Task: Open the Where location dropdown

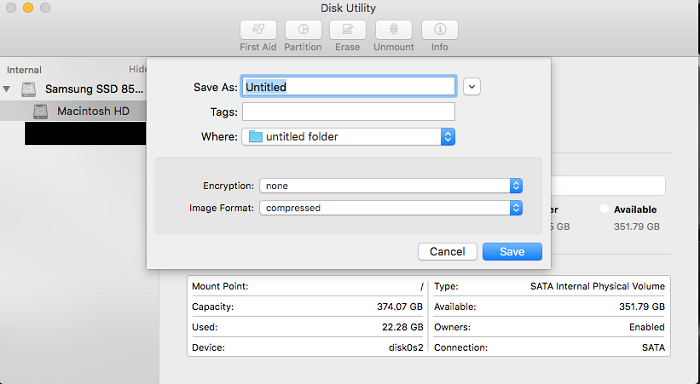Action: click(348, 137)
